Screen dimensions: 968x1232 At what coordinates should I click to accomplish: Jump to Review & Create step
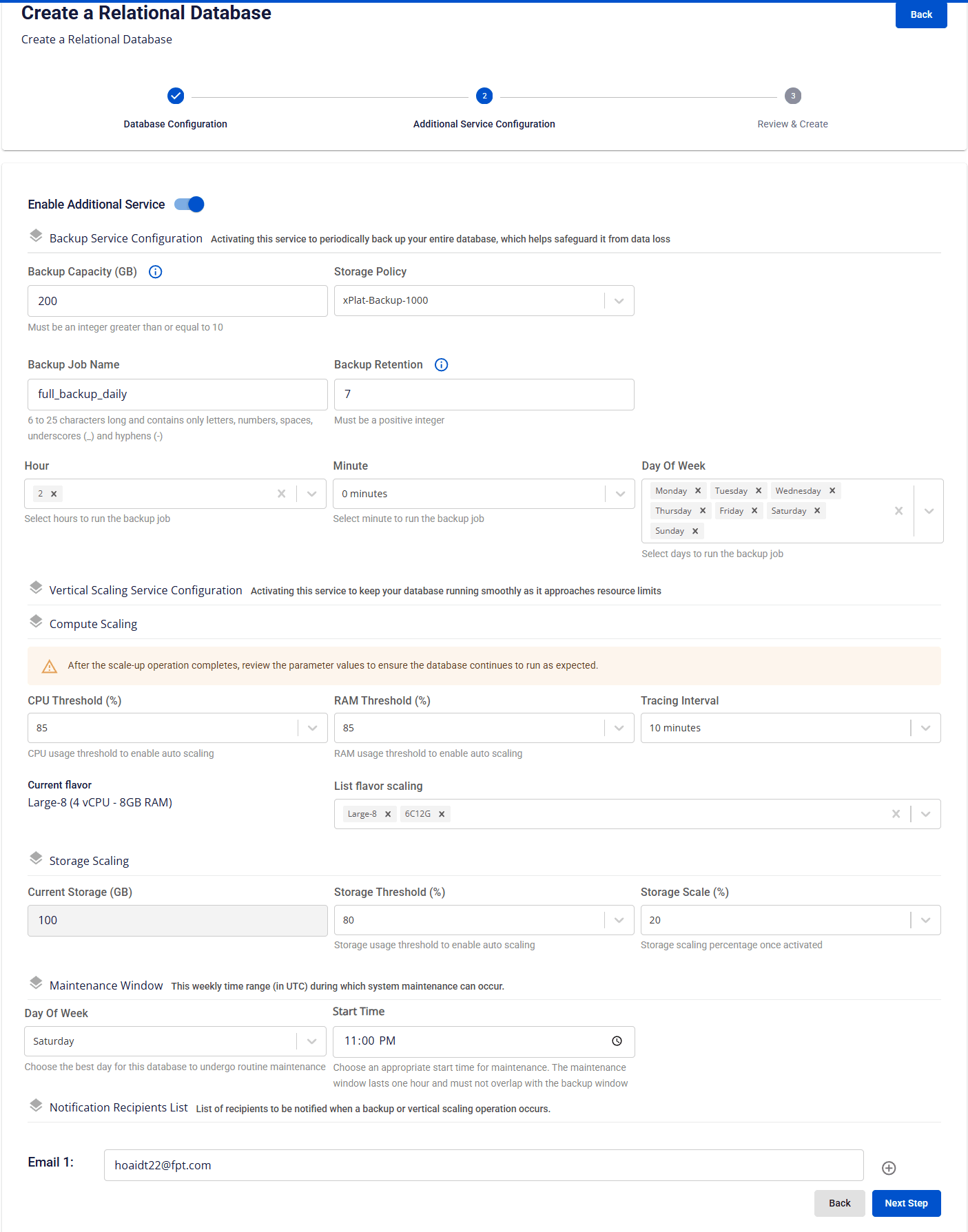[x=793, y=96]
